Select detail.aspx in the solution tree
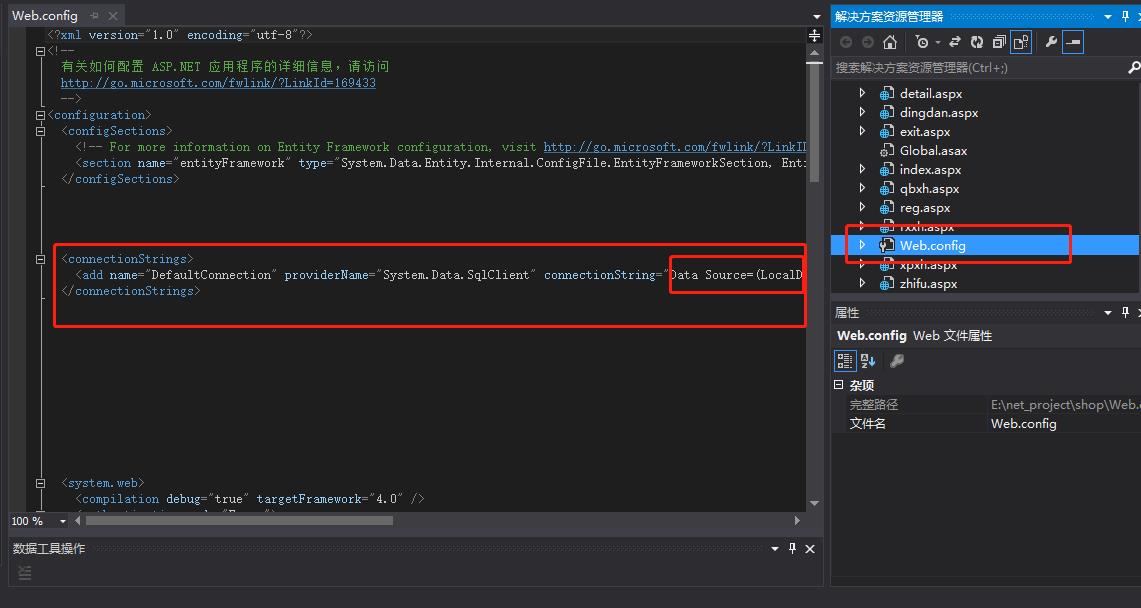1141x608 pixels. point(931,94)
